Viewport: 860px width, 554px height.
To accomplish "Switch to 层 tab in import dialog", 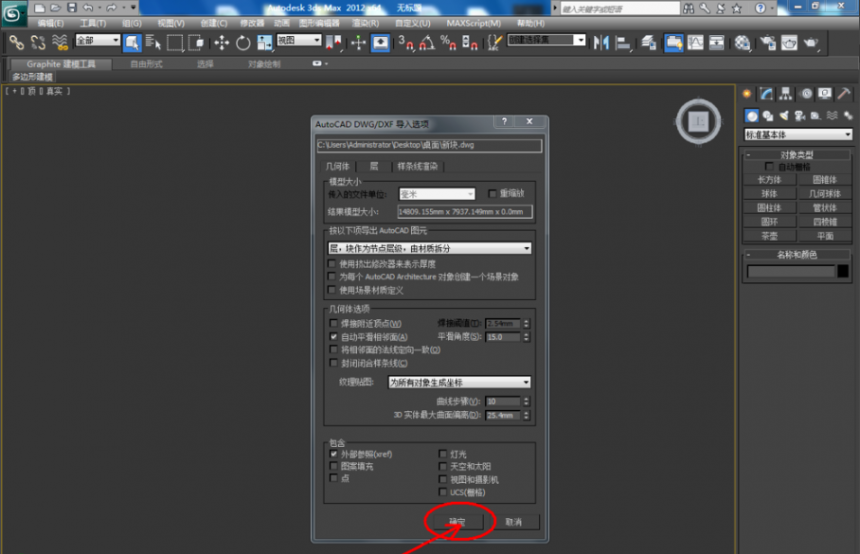I will click(x=374, y=166).
